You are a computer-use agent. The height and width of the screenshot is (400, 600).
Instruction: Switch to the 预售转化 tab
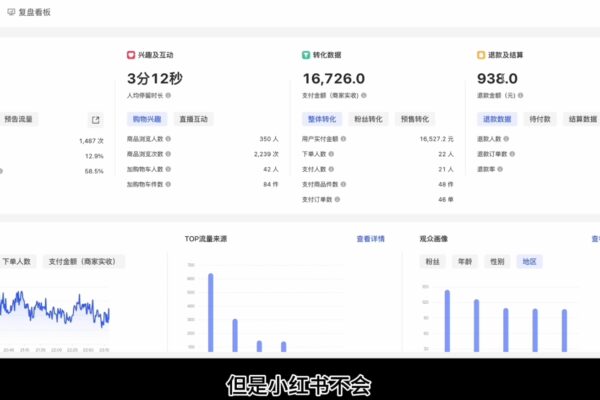point(415,119)
